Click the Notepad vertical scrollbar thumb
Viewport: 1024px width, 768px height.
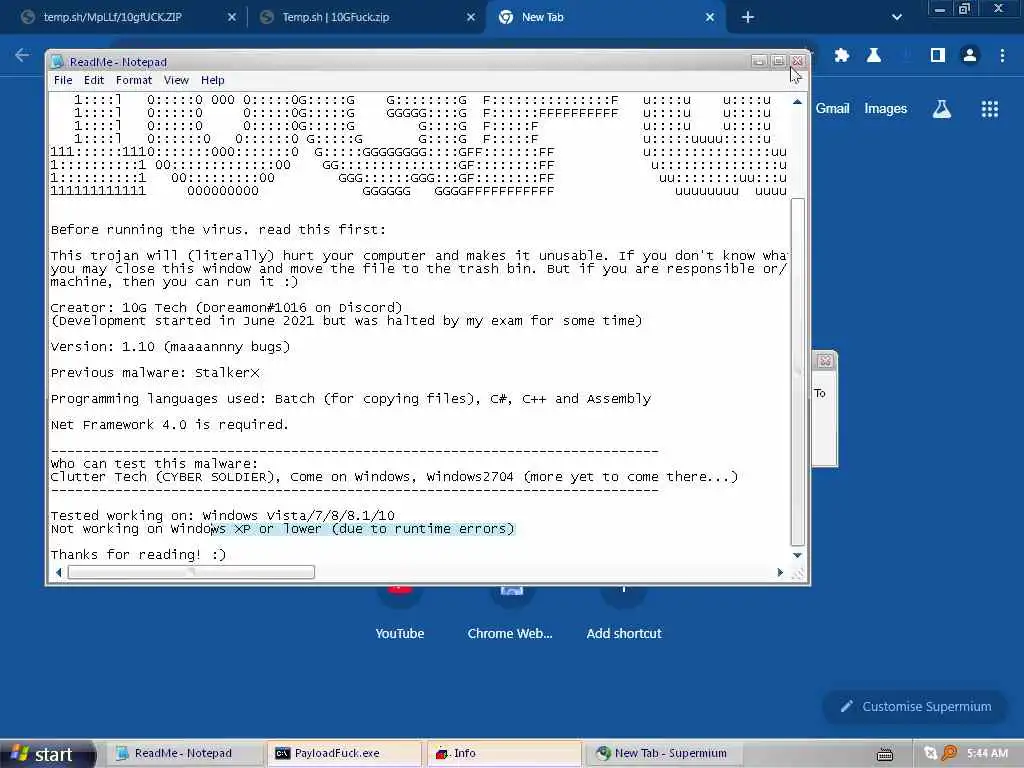click(797, 371)
